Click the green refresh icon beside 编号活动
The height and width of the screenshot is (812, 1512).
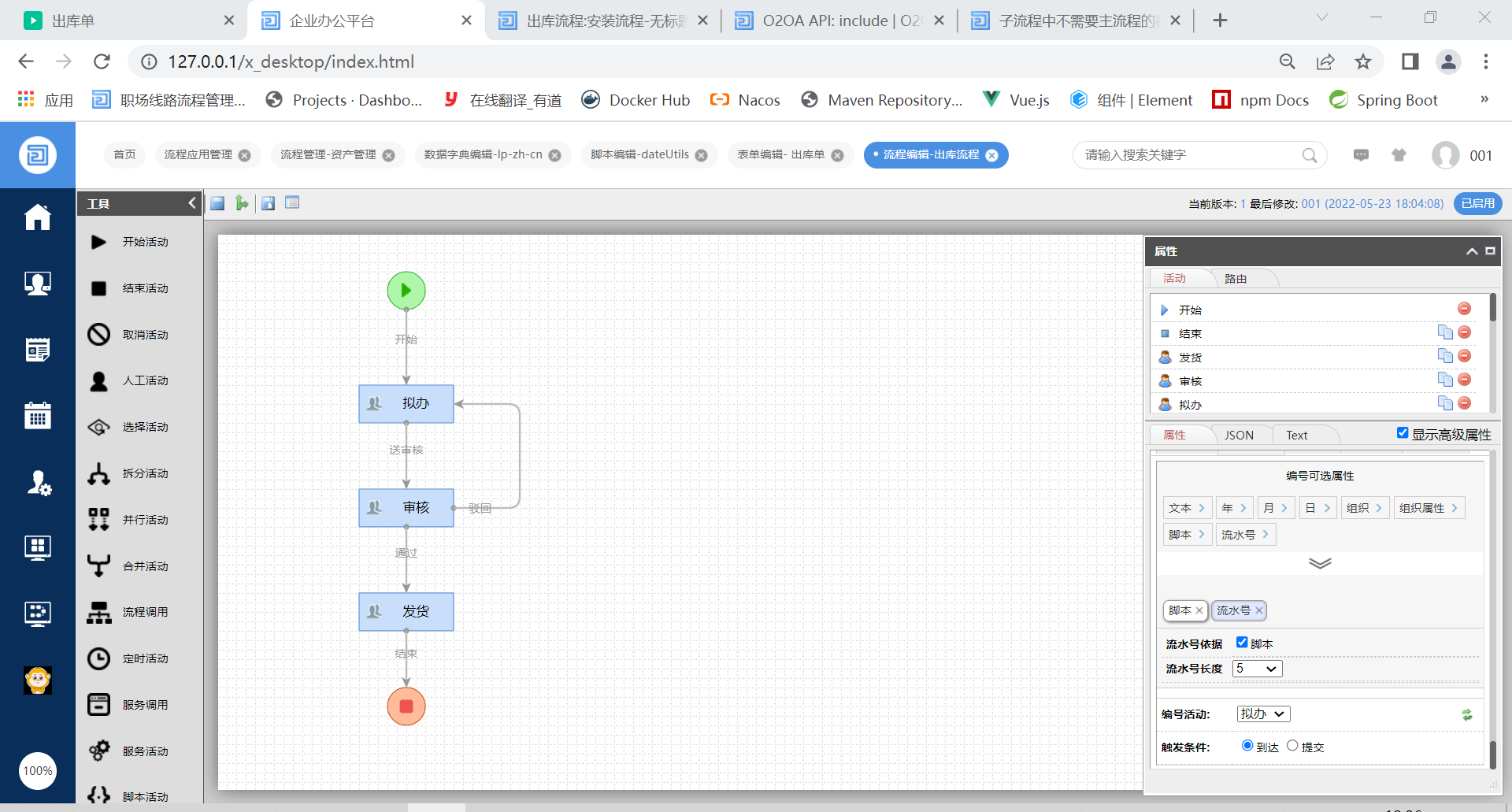click(x=1467, y=715)
